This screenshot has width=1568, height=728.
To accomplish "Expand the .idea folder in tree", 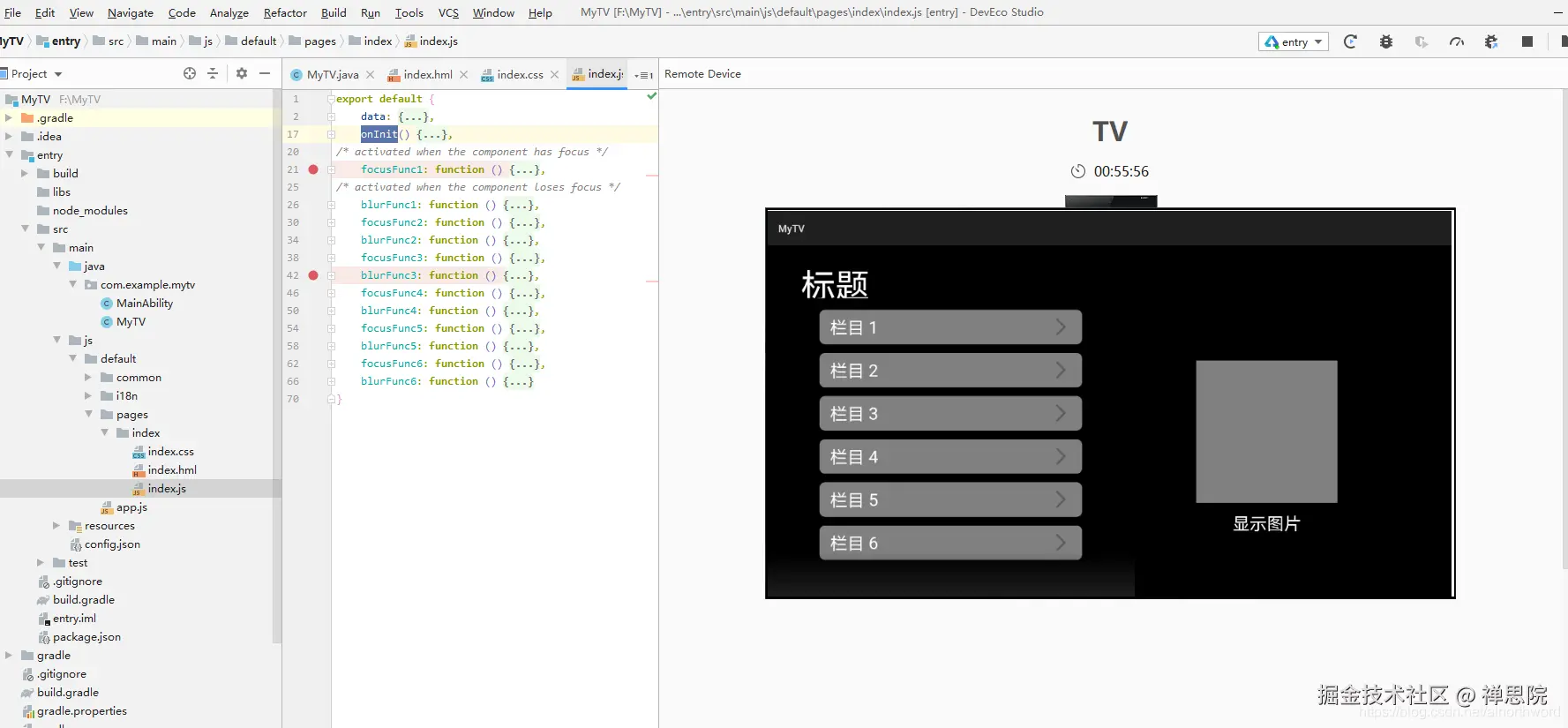I will click(x=9, y=136).
